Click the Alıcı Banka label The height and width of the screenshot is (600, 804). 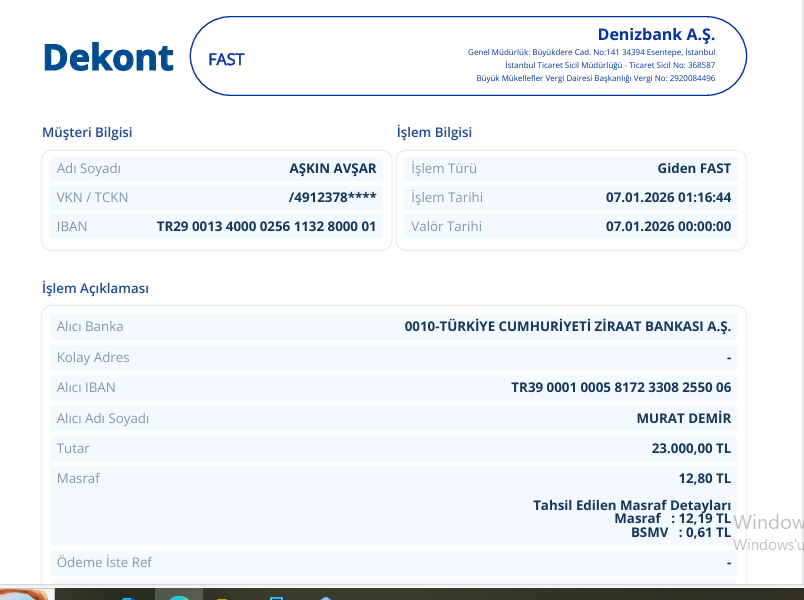(x=90, y=327)
